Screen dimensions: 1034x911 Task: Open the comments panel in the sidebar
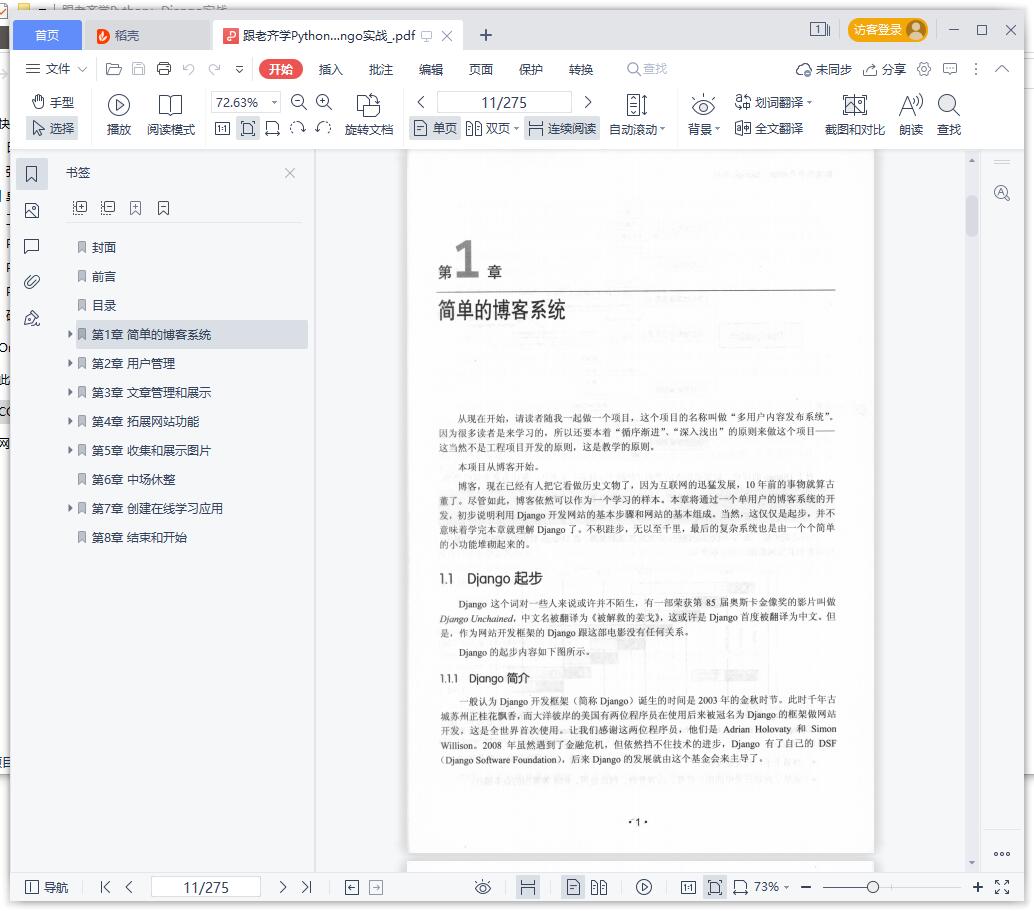pyautogui.click(x=32, y=246)
